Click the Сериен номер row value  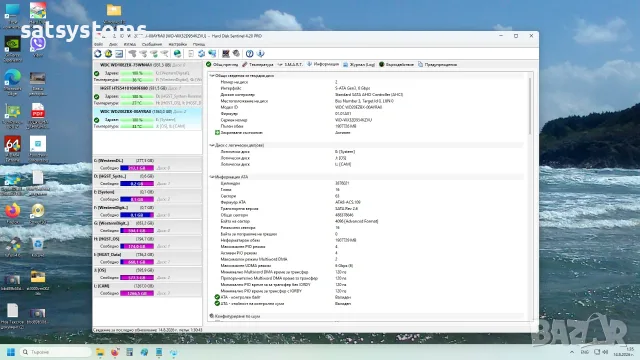pos(353,120)
